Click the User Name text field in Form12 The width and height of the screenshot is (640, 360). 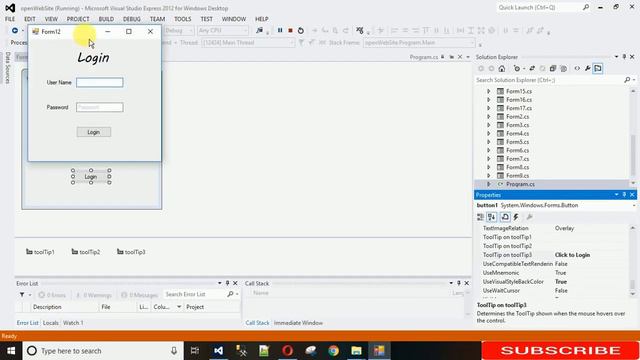pos(100,82)
